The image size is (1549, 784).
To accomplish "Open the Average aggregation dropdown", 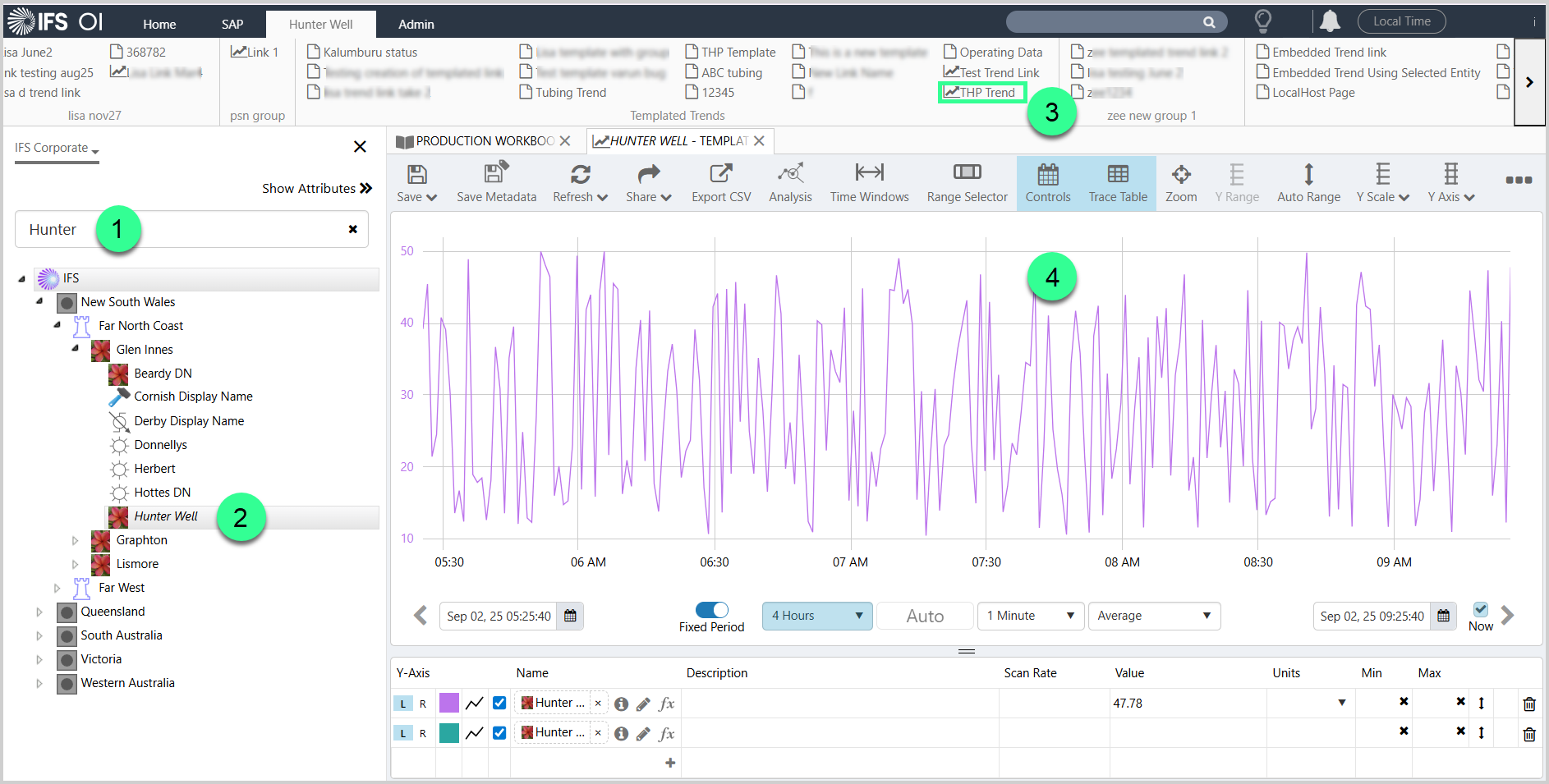I will pyautogui.click(x=1153, y=616).
